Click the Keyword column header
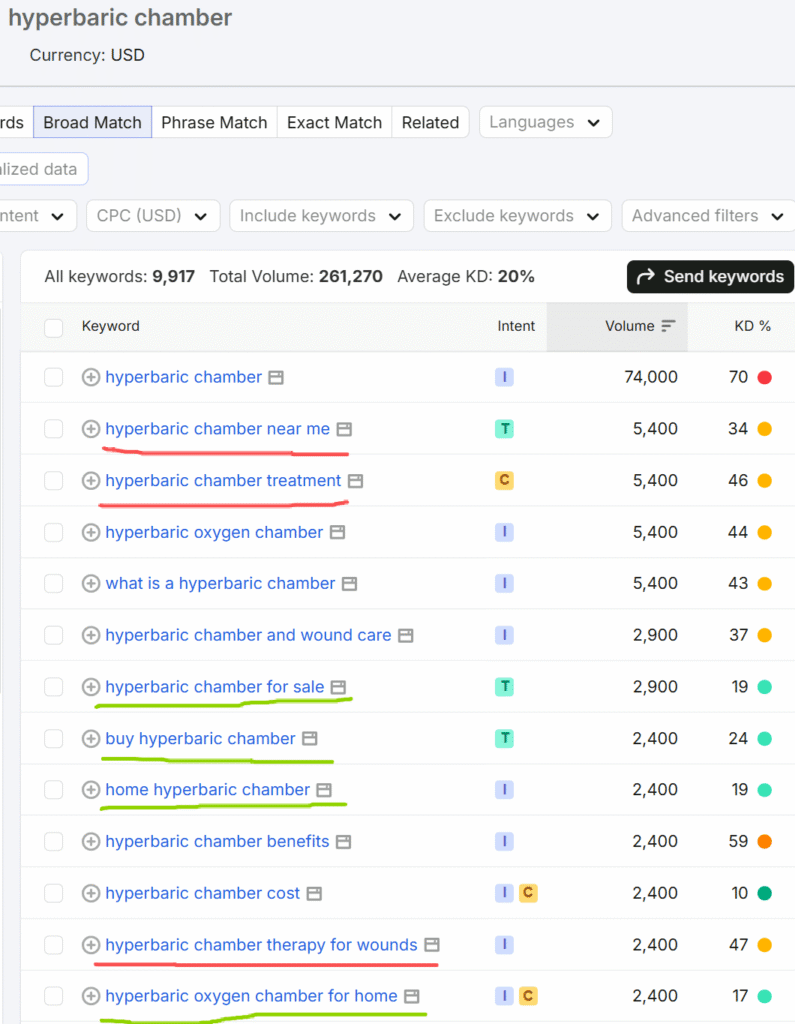The height and width of the screenshot is (1024, 795). 110,326
